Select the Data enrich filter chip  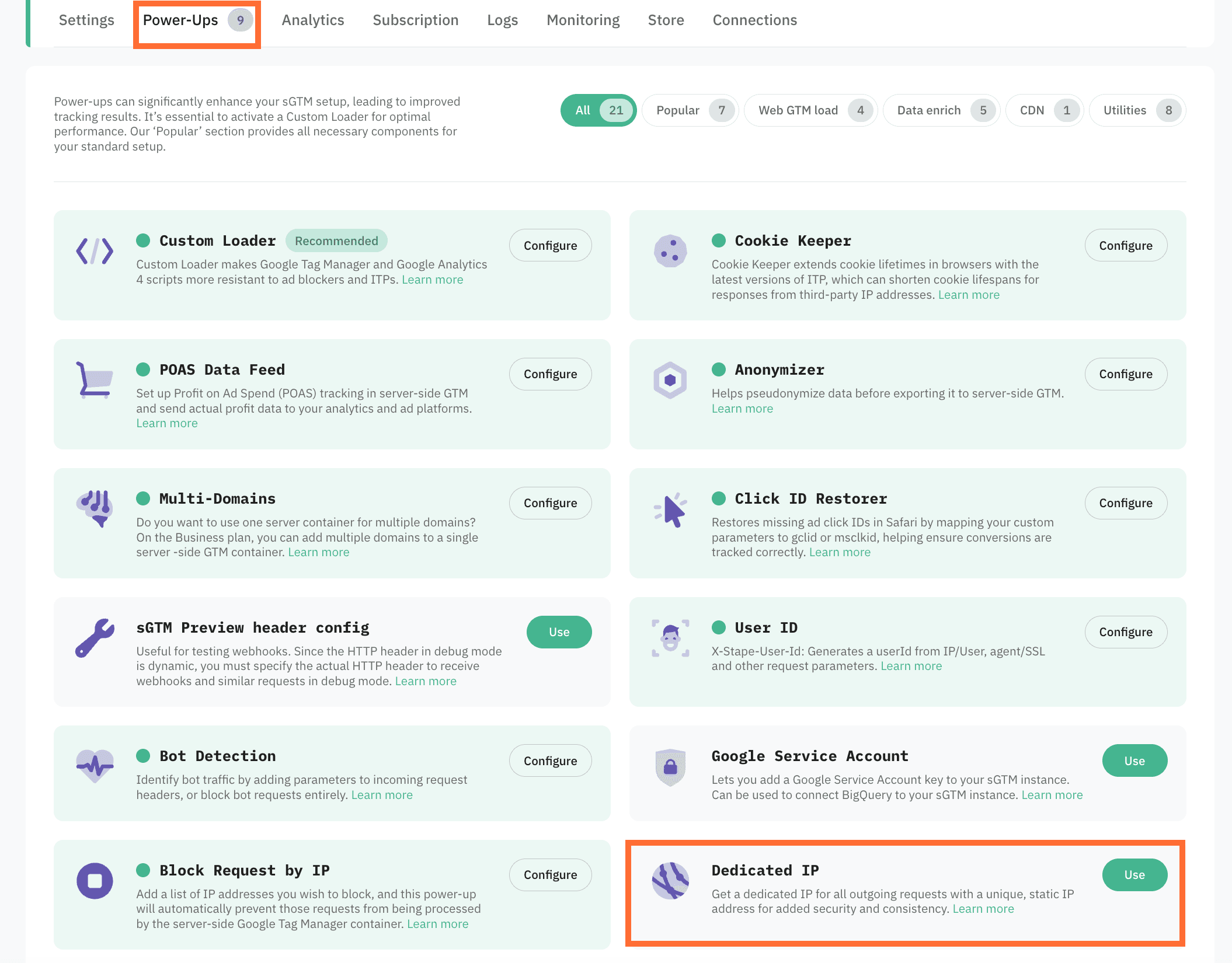[941, 110]
